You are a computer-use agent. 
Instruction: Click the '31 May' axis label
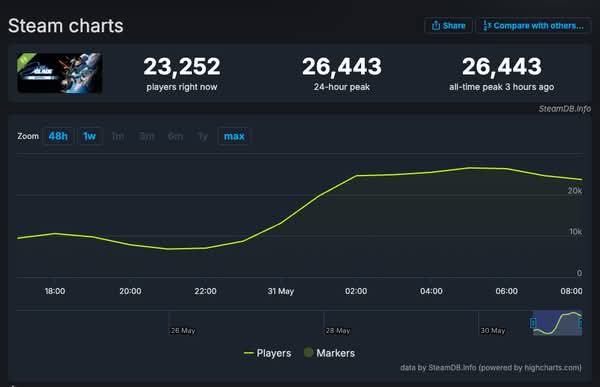[280, 291]
